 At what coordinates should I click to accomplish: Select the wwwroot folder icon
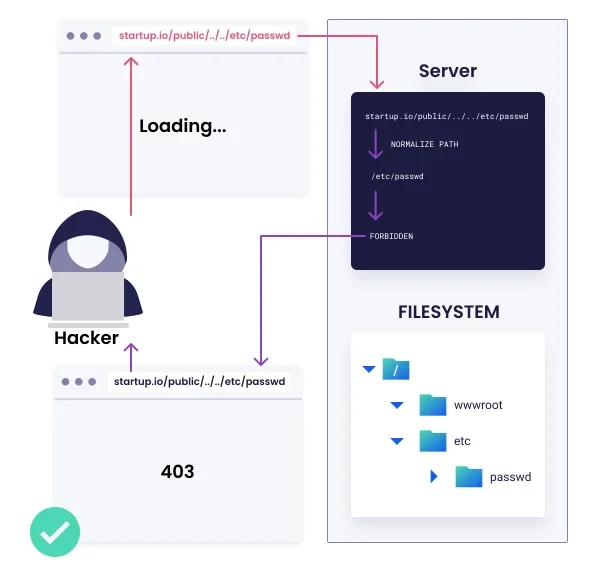click(433, 405)
